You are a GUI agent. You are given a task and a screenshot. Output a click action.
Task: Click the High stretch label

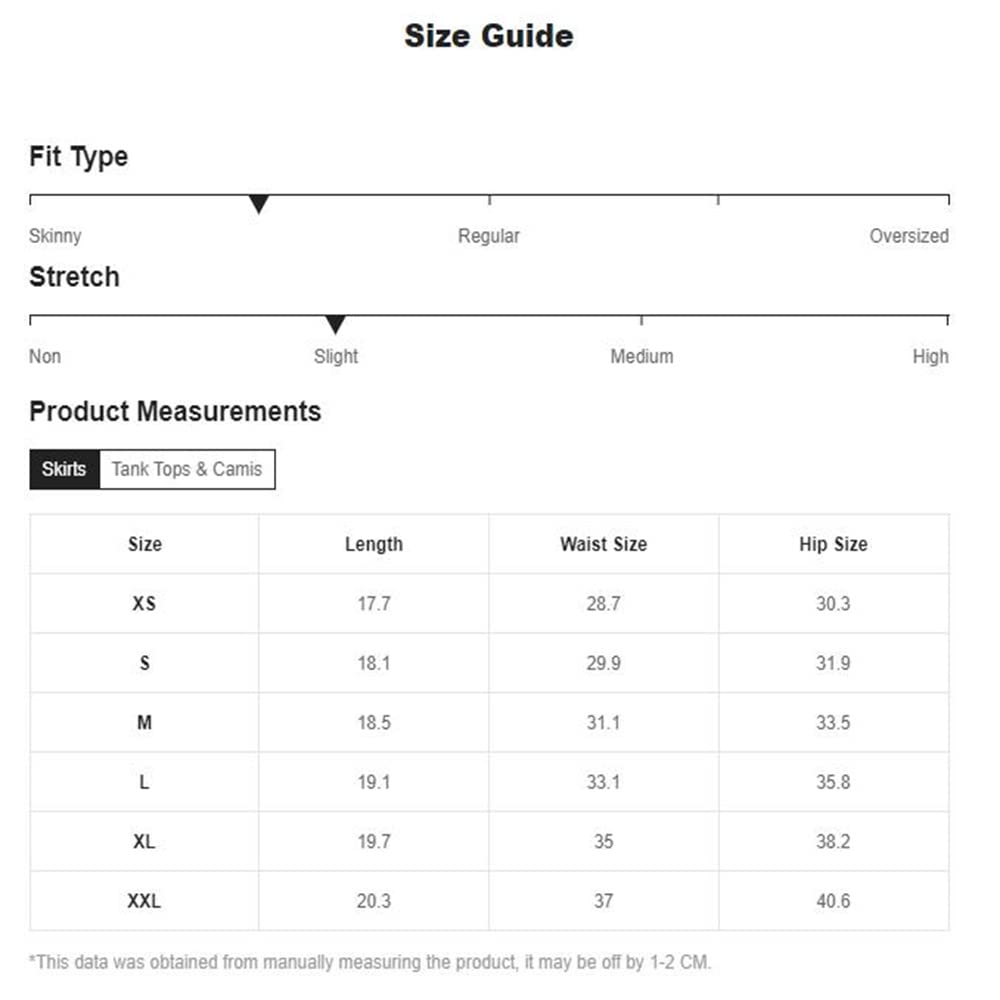tap(930, 356)
